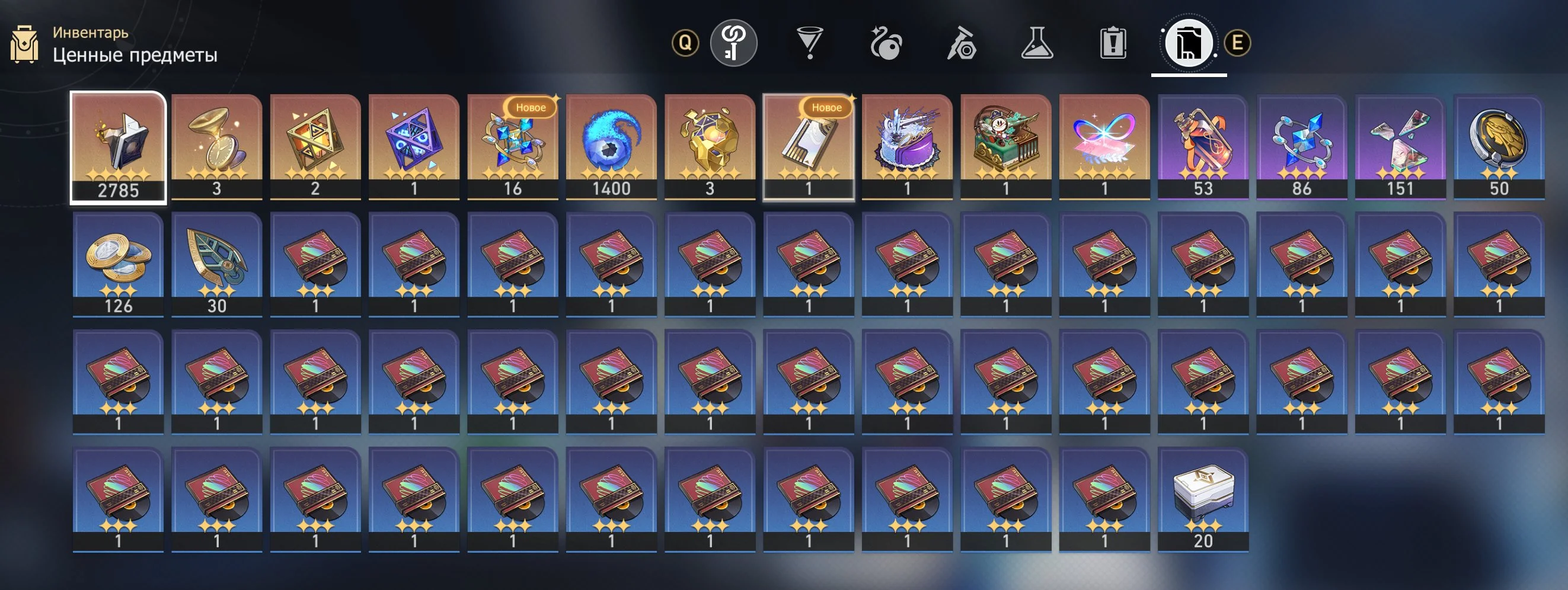Switch to the funnel-shaped category tab
Screen dimensions: 1568x590
[x=810, y=43]
